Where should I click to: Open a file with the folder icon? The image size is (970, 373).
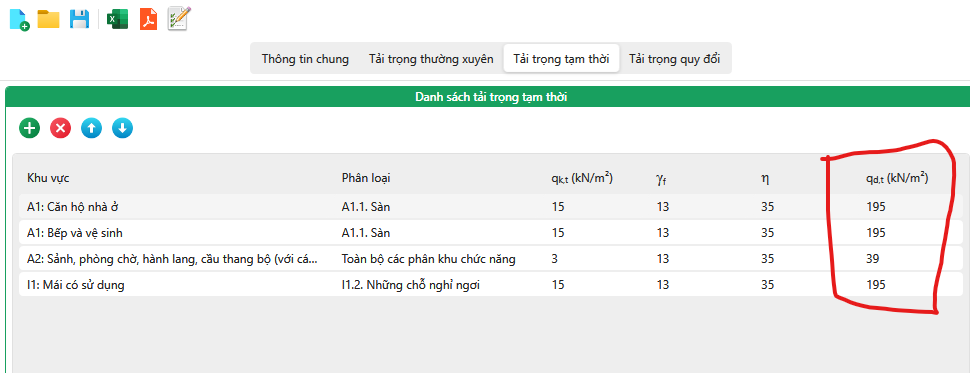pos(48,19)
